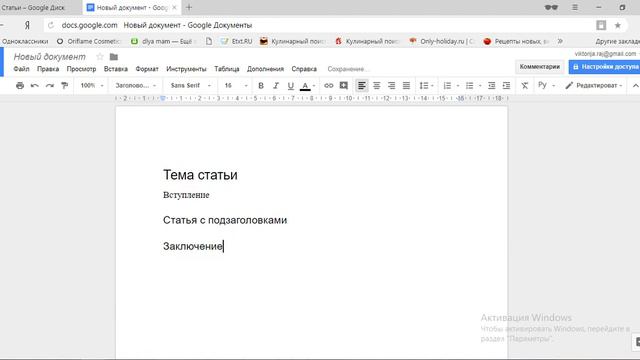Open the Дополнения menu
640x360 pixels.
[x=265, y=69]
